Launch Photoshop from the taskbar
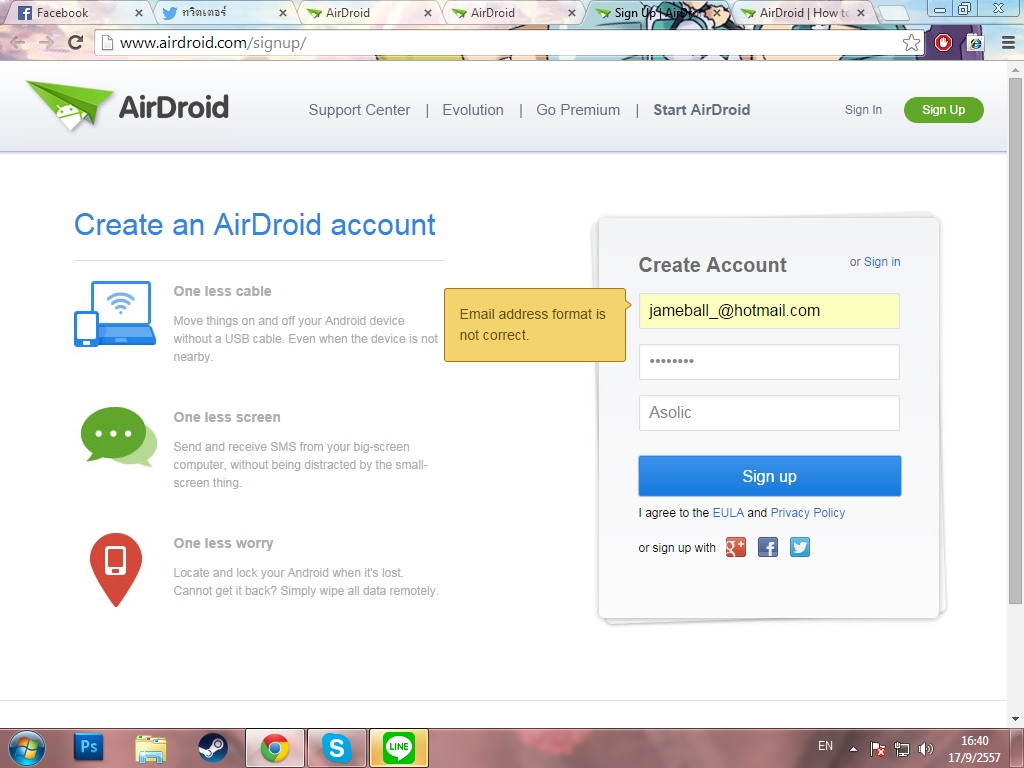1024x768 pixels. 88,746
